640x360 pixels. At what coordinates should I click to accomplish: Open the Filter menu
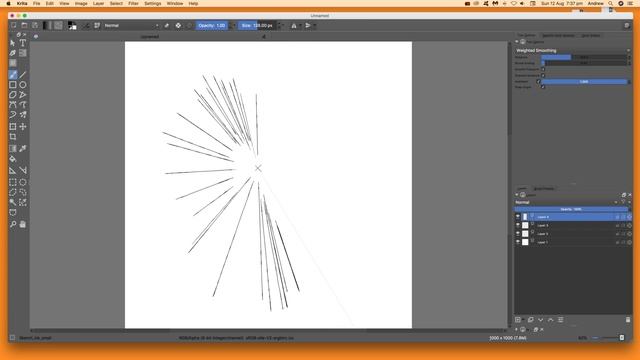[x=133, y=3]
